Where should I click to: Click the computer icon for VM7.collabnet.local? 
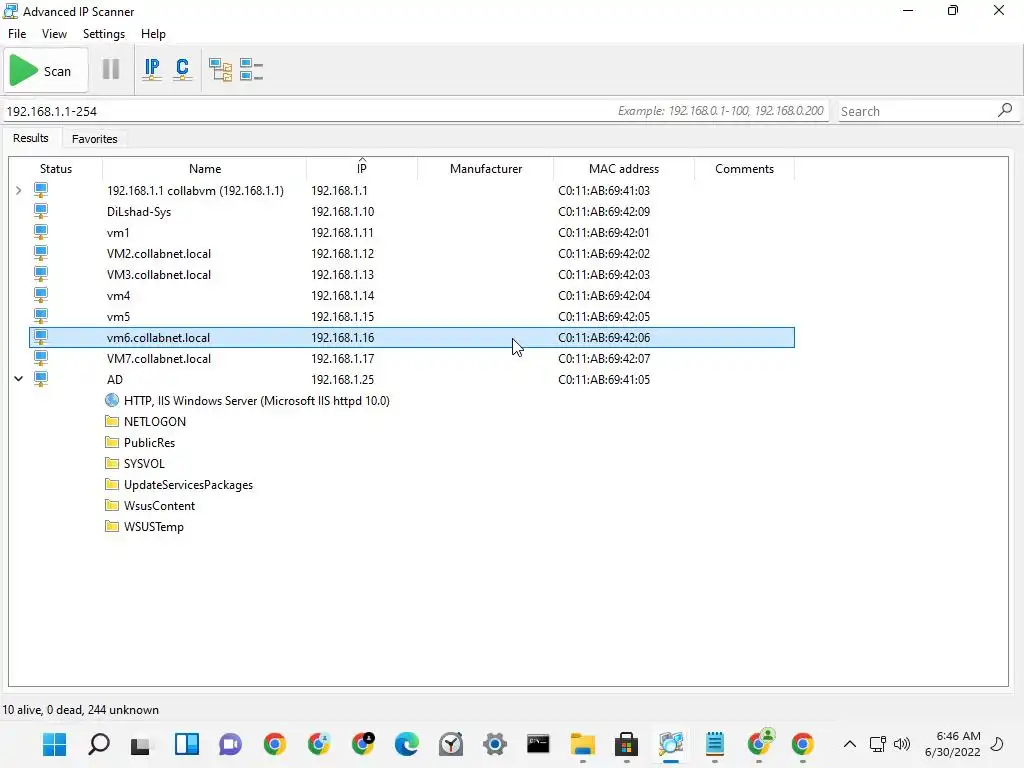tap(40, 359)
